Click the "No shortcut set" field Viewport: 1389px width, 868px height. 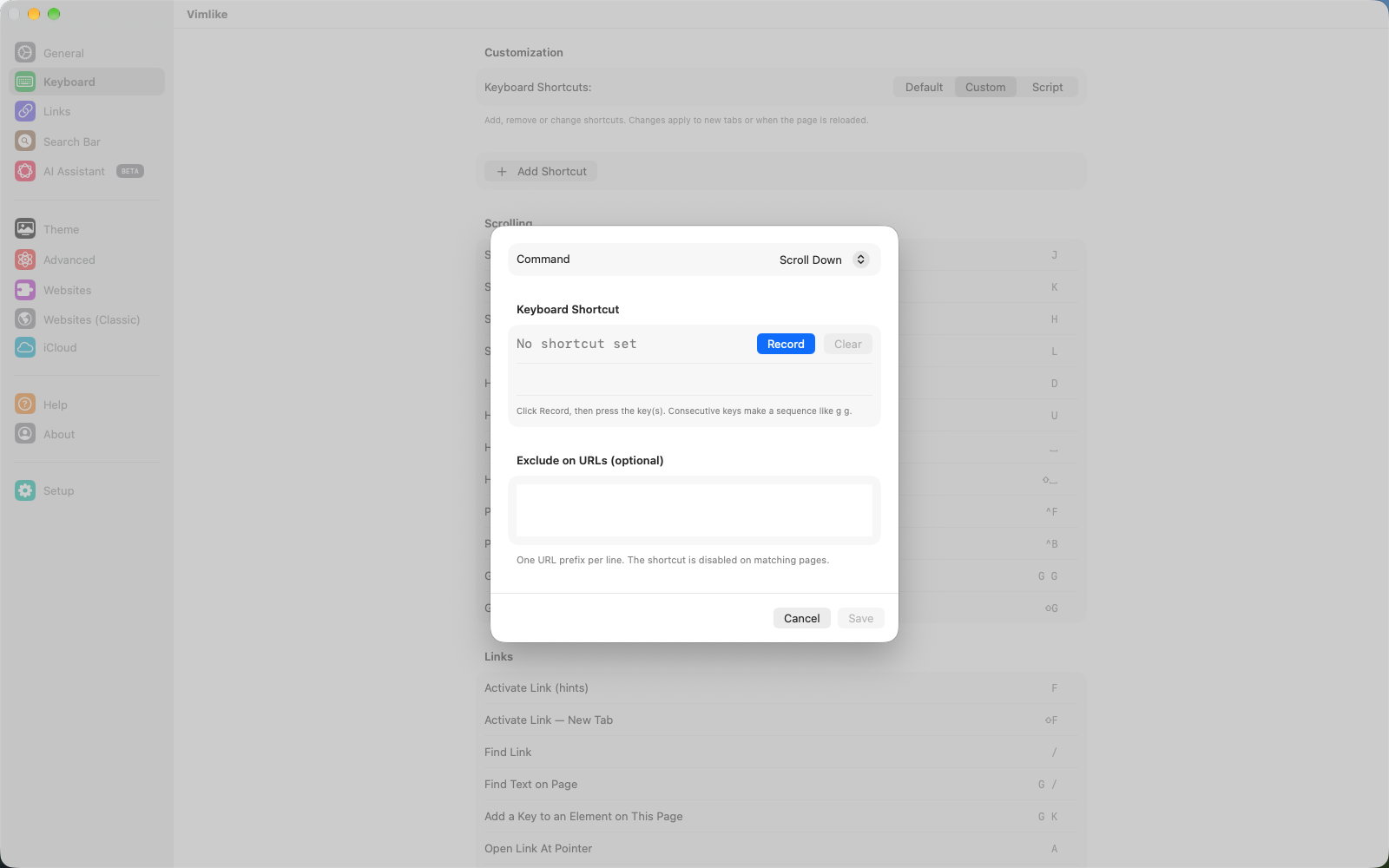click(x=576, y=345)
